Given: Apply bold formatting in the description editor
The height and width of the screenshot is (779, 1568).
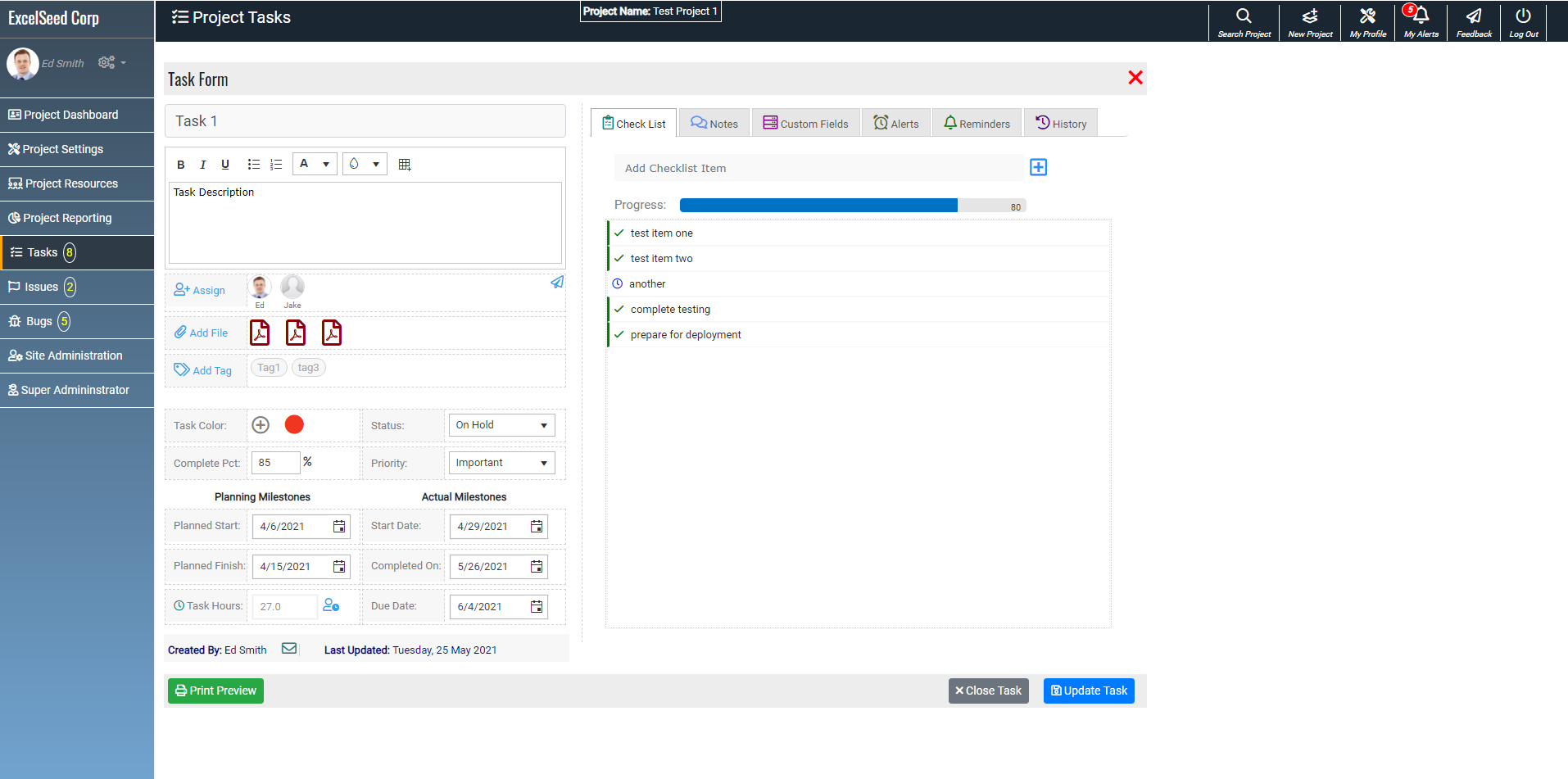Looking at the screenshot, I should (x=180, y=164).
